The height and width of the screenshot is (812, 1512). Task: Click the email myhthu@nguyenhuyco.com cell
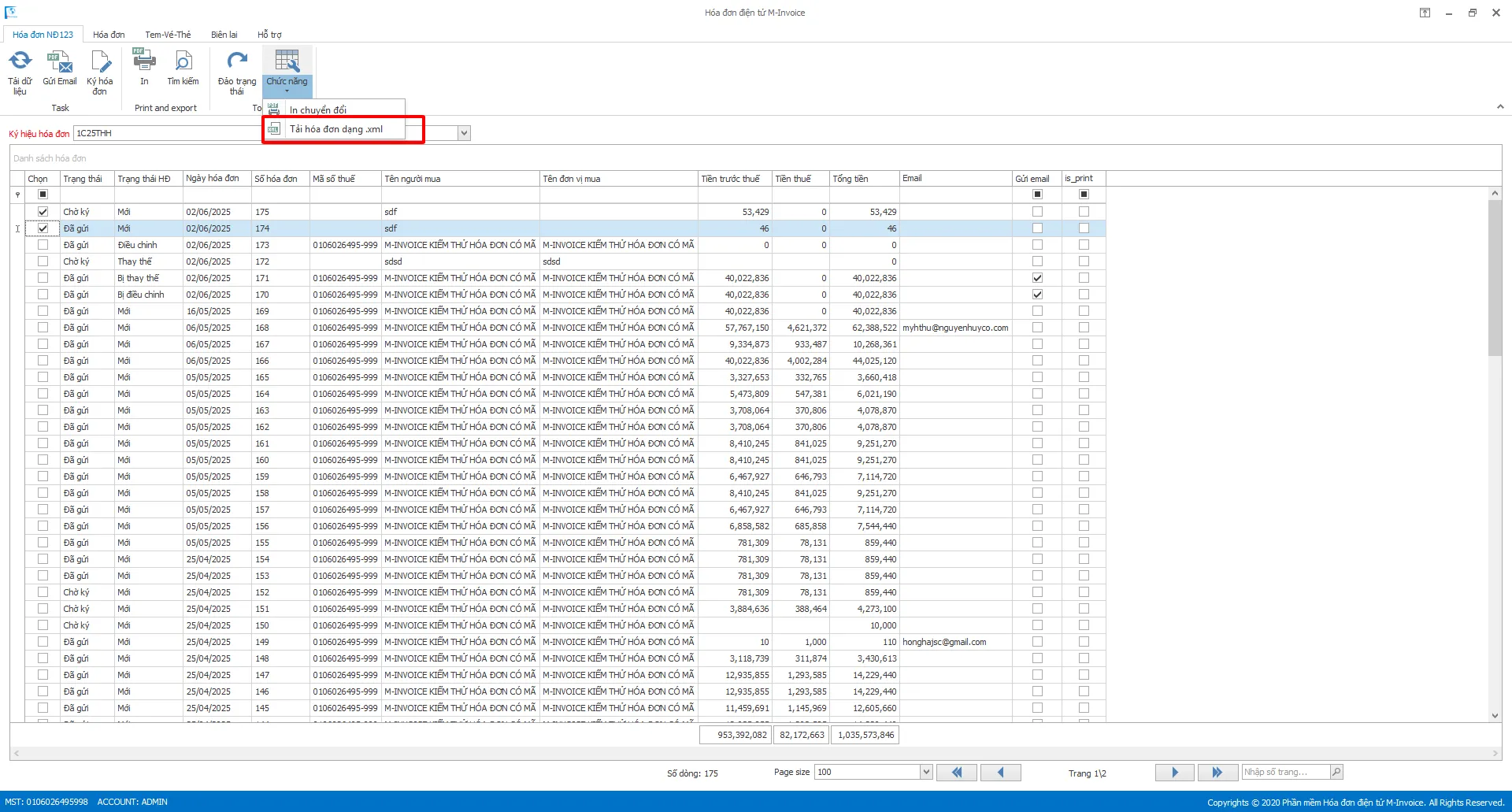pos(955,328)
